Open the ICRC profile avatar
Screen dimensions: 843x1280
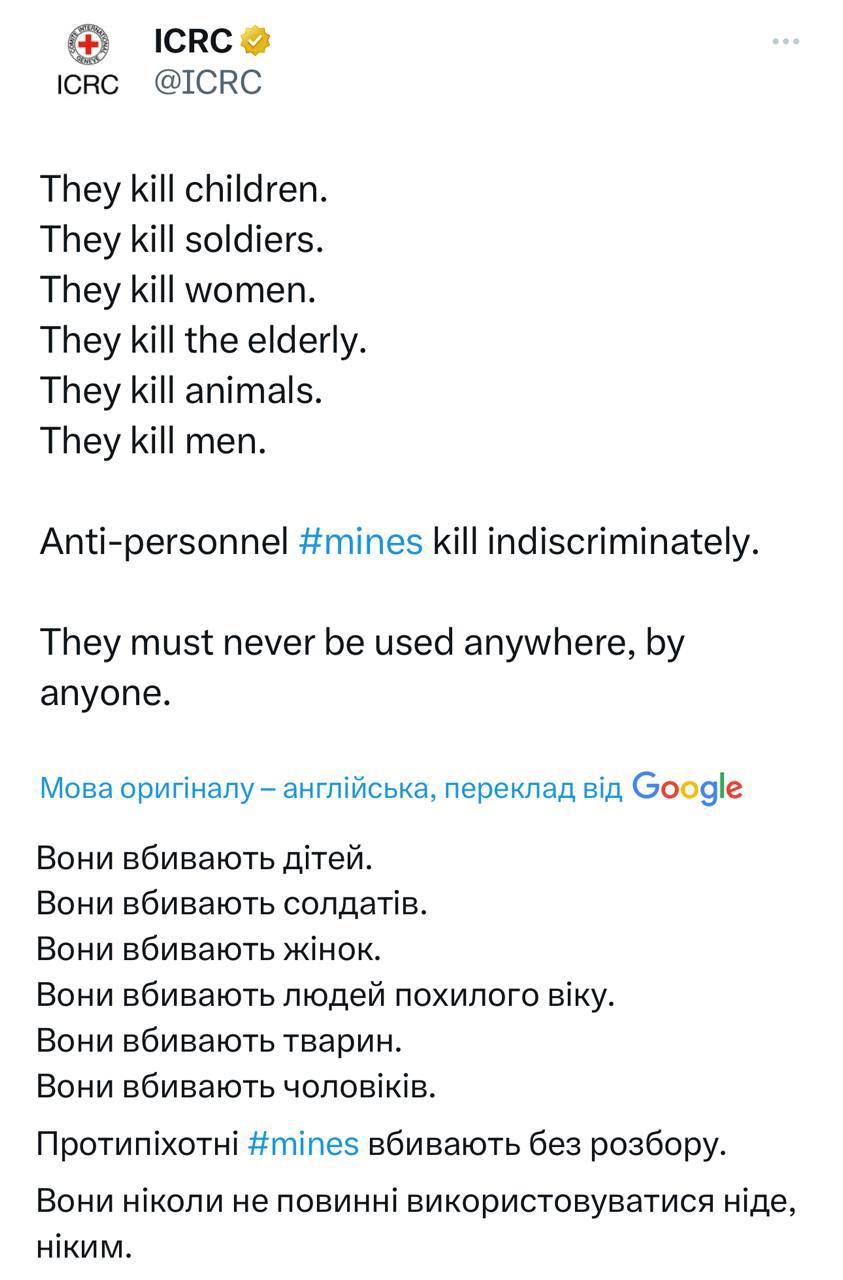click(x=87, y=60)
